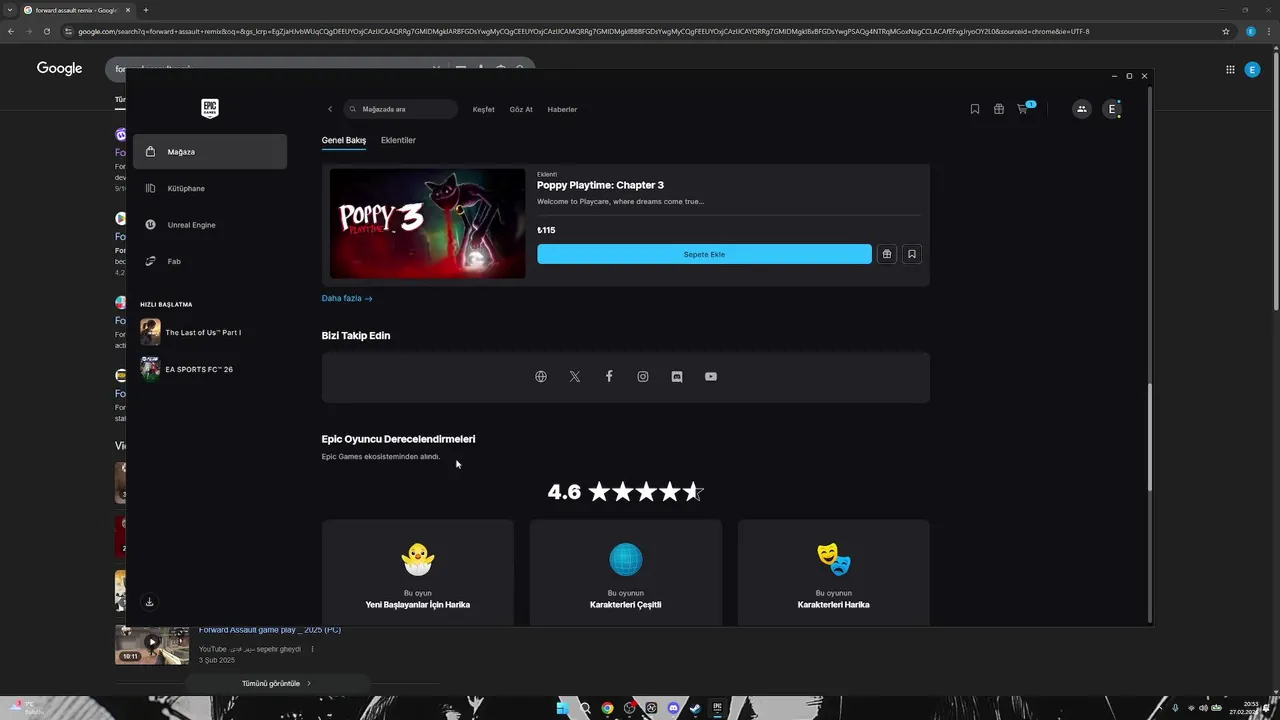Open the Instagram social icon

(x=643, y=377)
